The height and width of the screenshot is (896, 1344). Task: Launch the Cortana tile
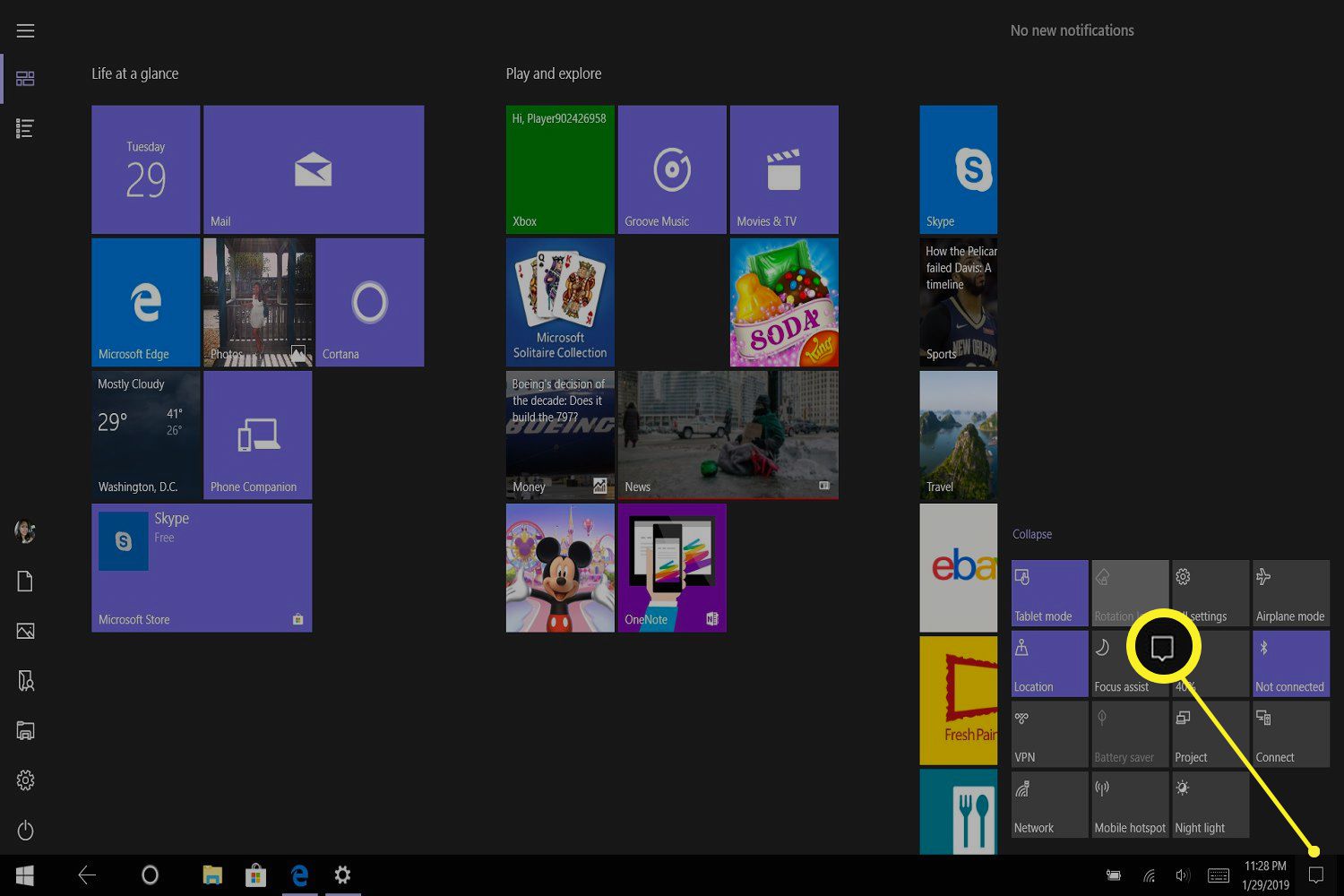[x=369, y=302]
